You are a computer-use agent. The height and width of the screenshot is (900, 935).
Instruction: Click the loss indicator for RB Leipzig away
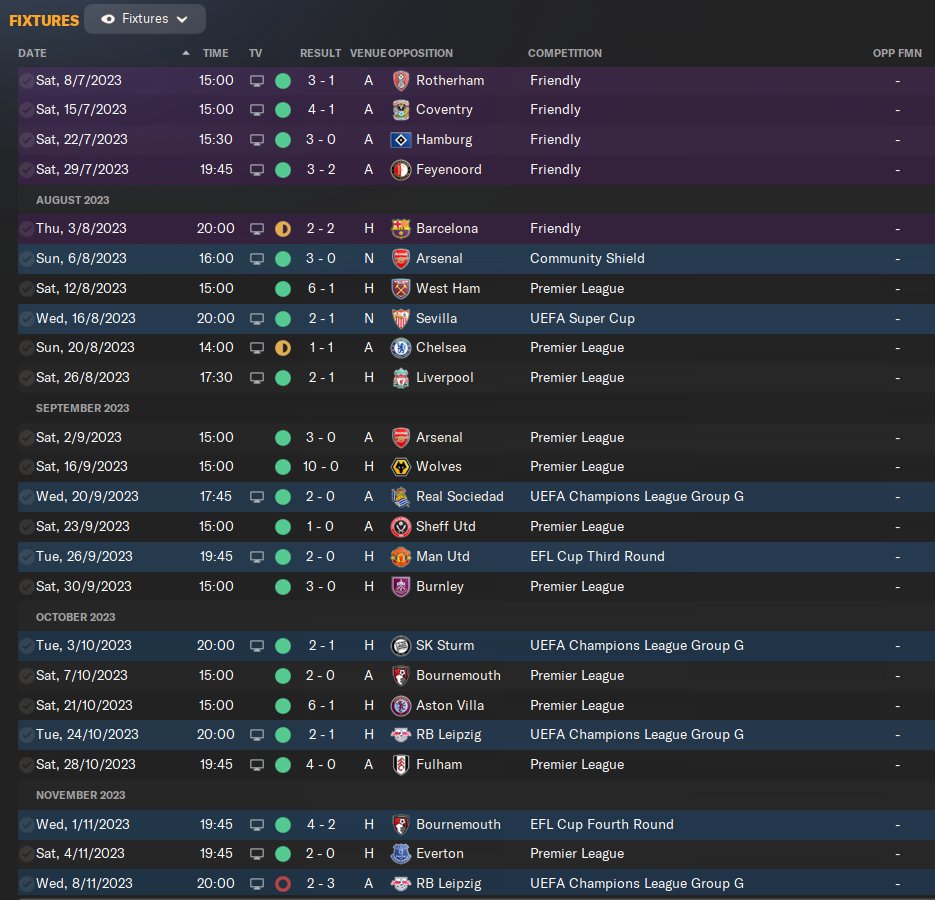coord(283,884)
